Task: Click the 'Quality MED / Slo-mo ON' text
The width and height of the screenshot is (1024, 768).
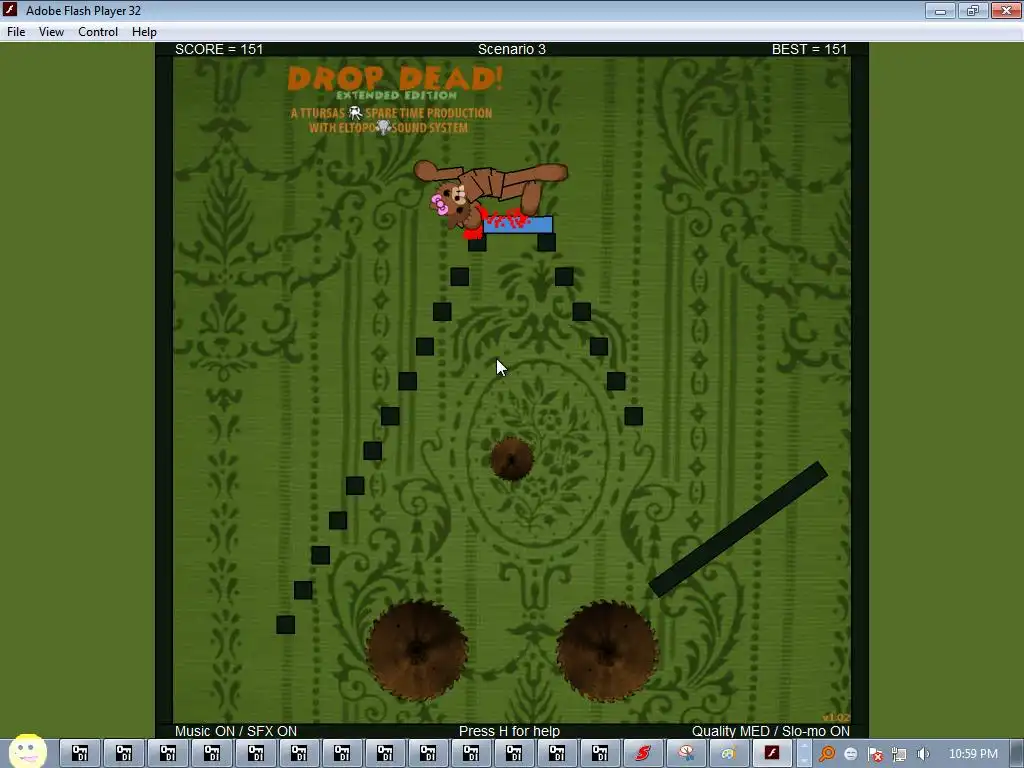Action: point(771,731)
